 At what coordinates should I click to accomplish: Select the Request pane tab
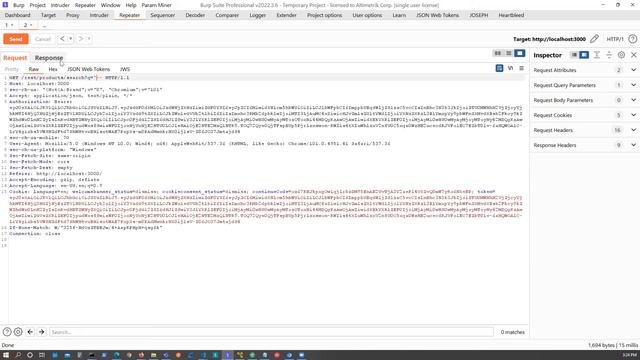pyautogui.click(x=15, y=58)
